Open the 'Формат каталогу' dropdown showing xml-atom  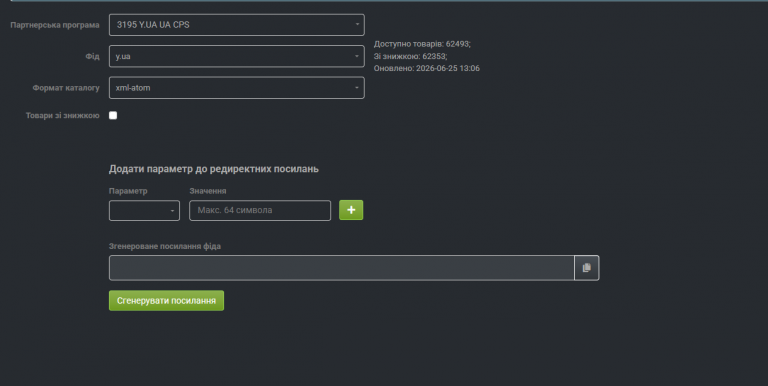tap(237, 88)
